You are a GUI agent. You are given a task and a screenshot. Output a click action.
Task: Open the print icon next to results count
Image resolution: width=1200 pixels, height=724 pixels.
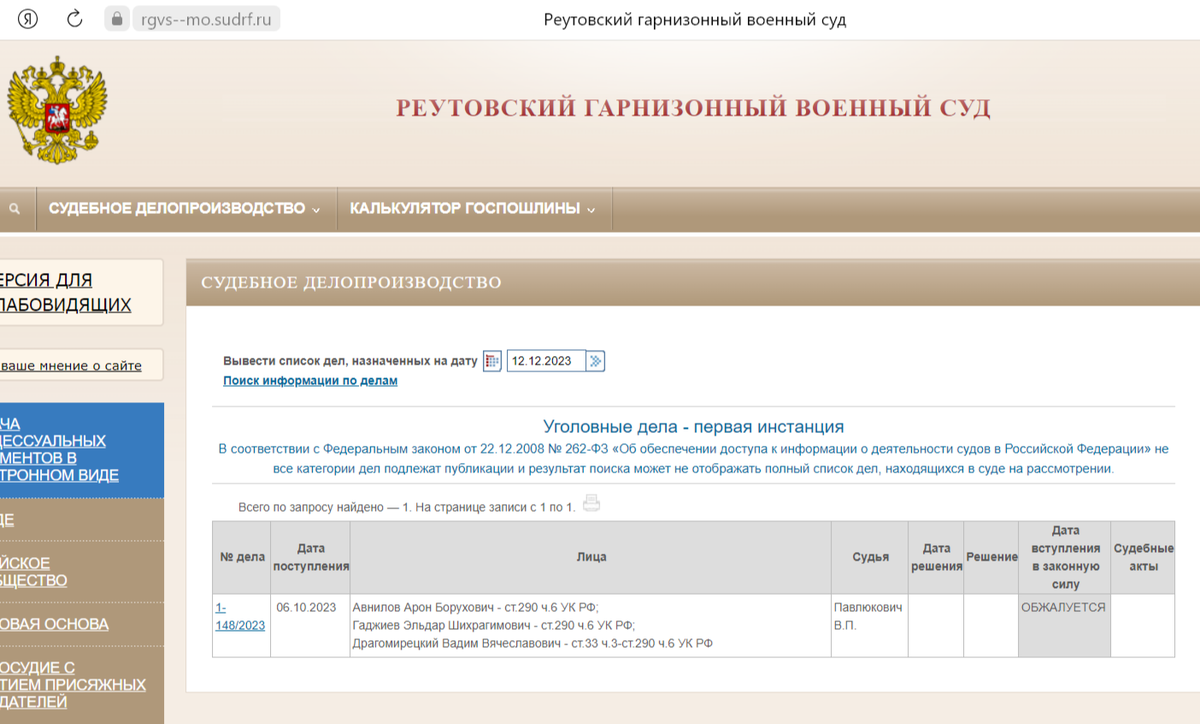coord(591,504)
